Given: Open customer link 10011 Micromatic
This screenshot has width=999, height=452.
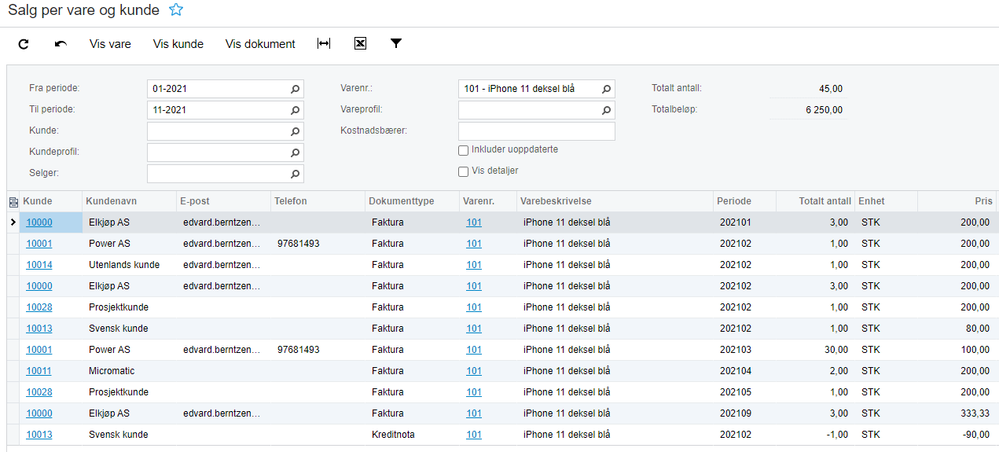Looking at the screenshot, I should pos(39,370).
